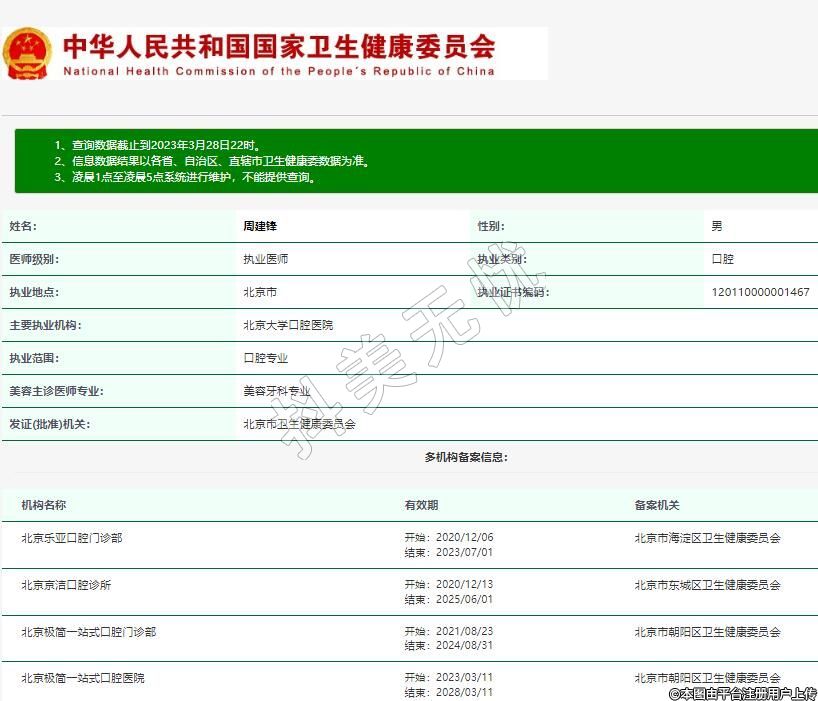Click the 姓名 field label
Viewport: 818px width, 701px height.
(x=22, y=226)
